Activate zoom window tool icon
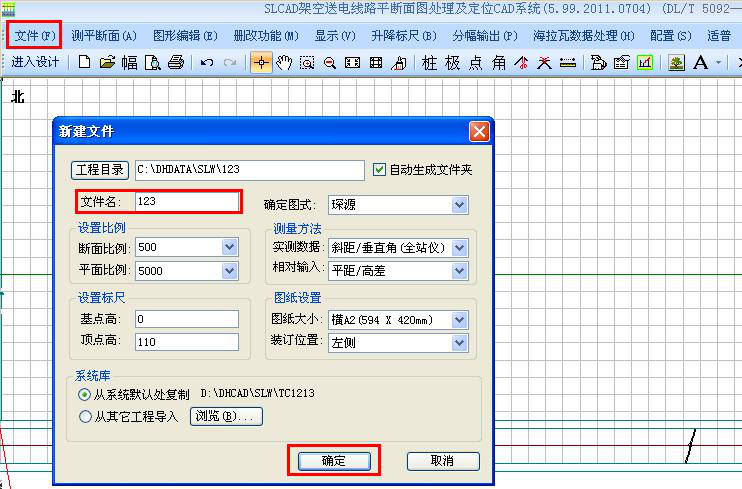742x489 pixels. (x=307, y=62)
